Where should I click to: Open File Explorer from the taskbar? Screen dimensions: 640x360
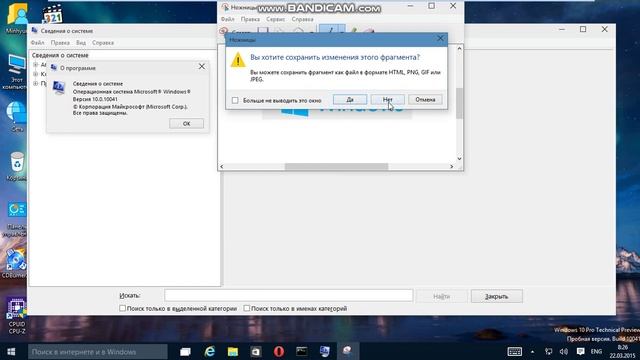point(233,351)
